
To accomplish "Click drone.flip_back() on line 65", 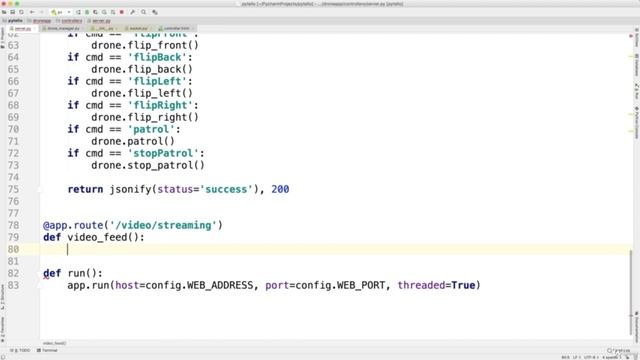I will tap(142, 69).
